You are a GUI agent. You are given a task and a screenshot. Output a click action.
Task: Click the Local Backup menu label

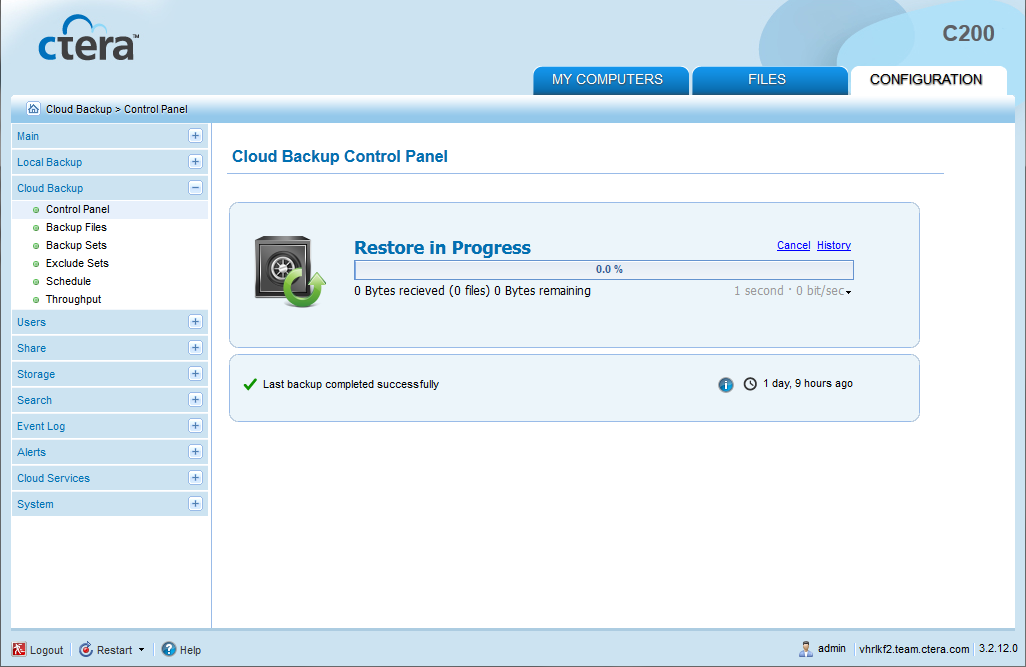click(x=50, y=162)
